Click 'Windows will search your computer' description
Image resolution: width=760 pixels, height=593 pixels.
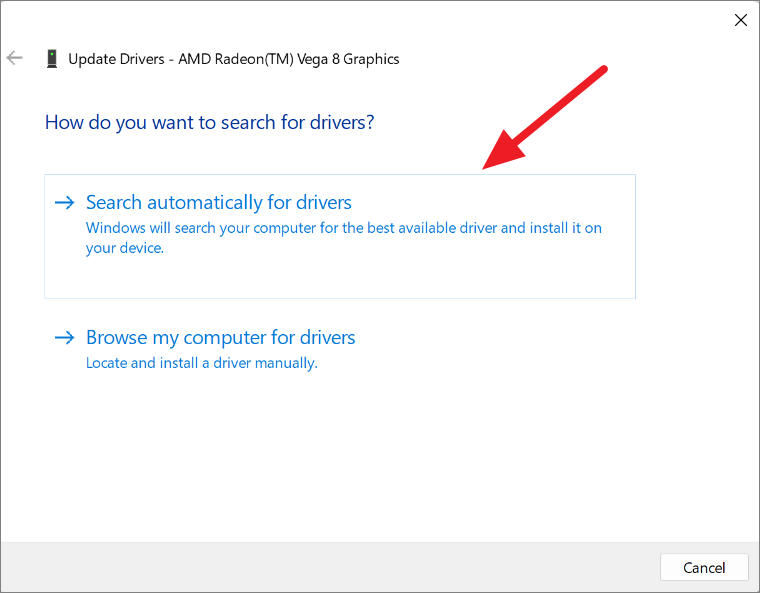344,238
